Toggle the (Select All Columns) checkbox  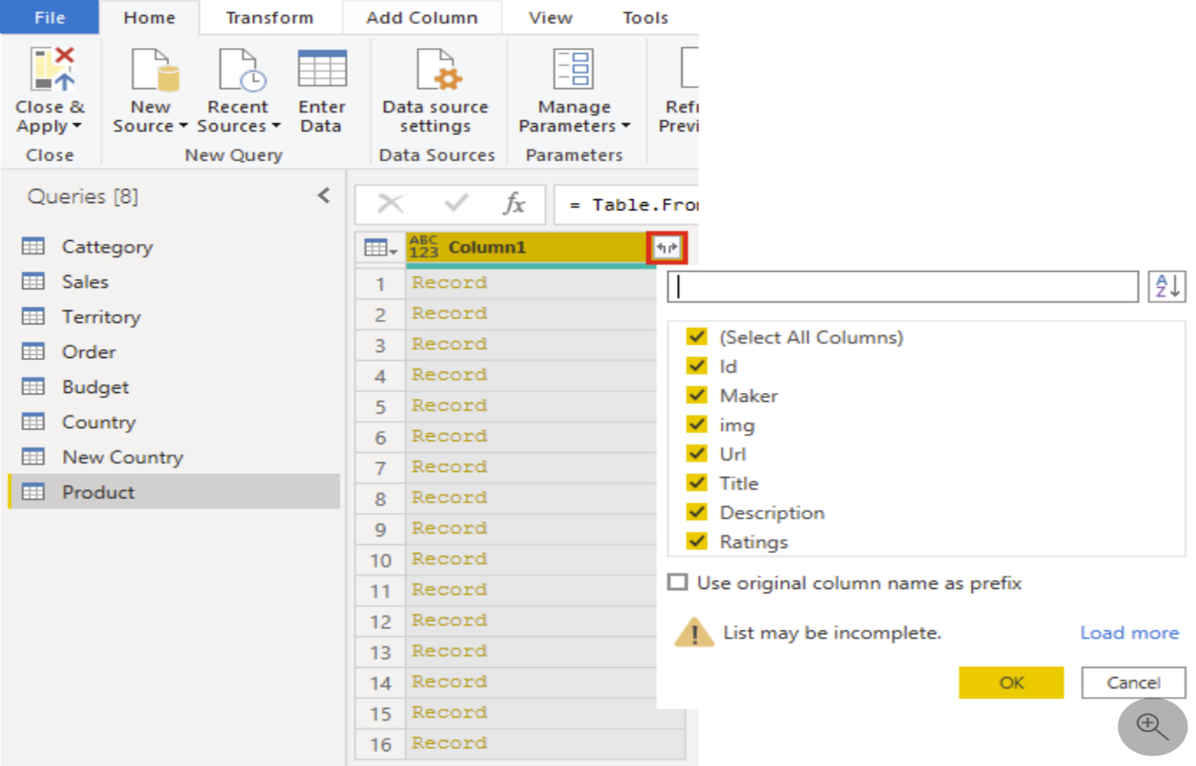tap(697, 337)
